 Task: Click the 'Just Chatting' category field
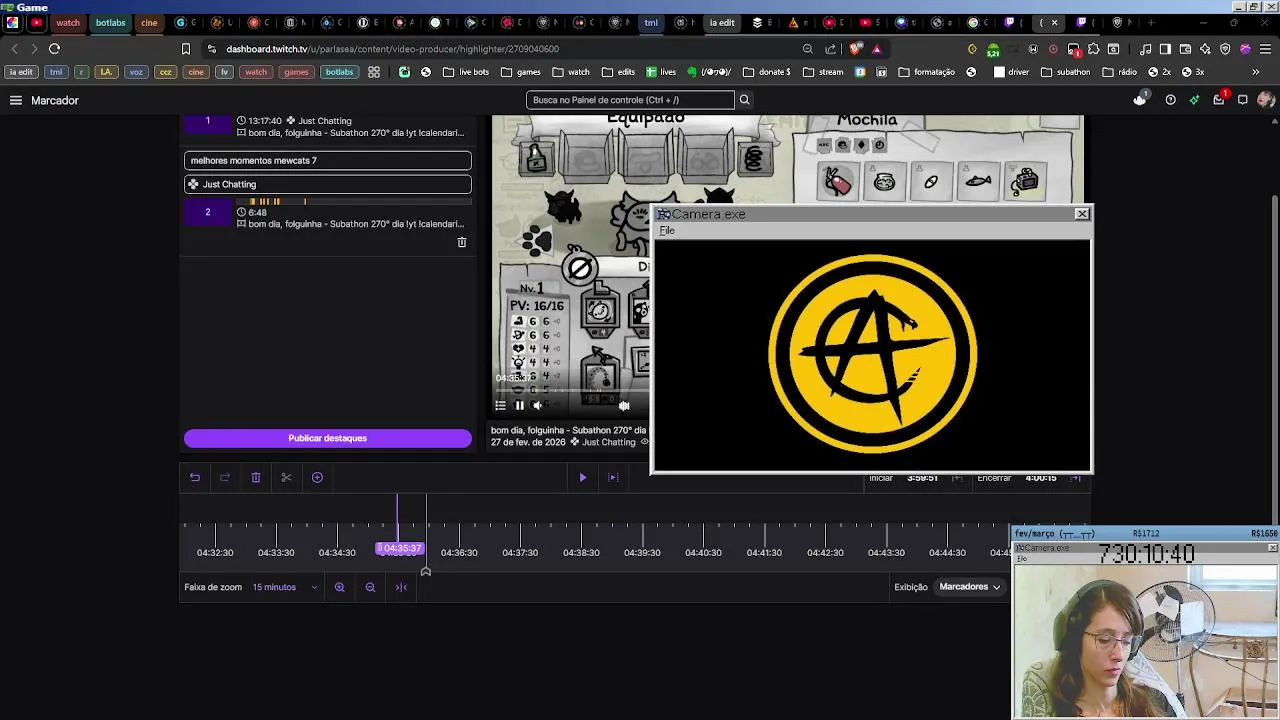[x=328, y=184]
